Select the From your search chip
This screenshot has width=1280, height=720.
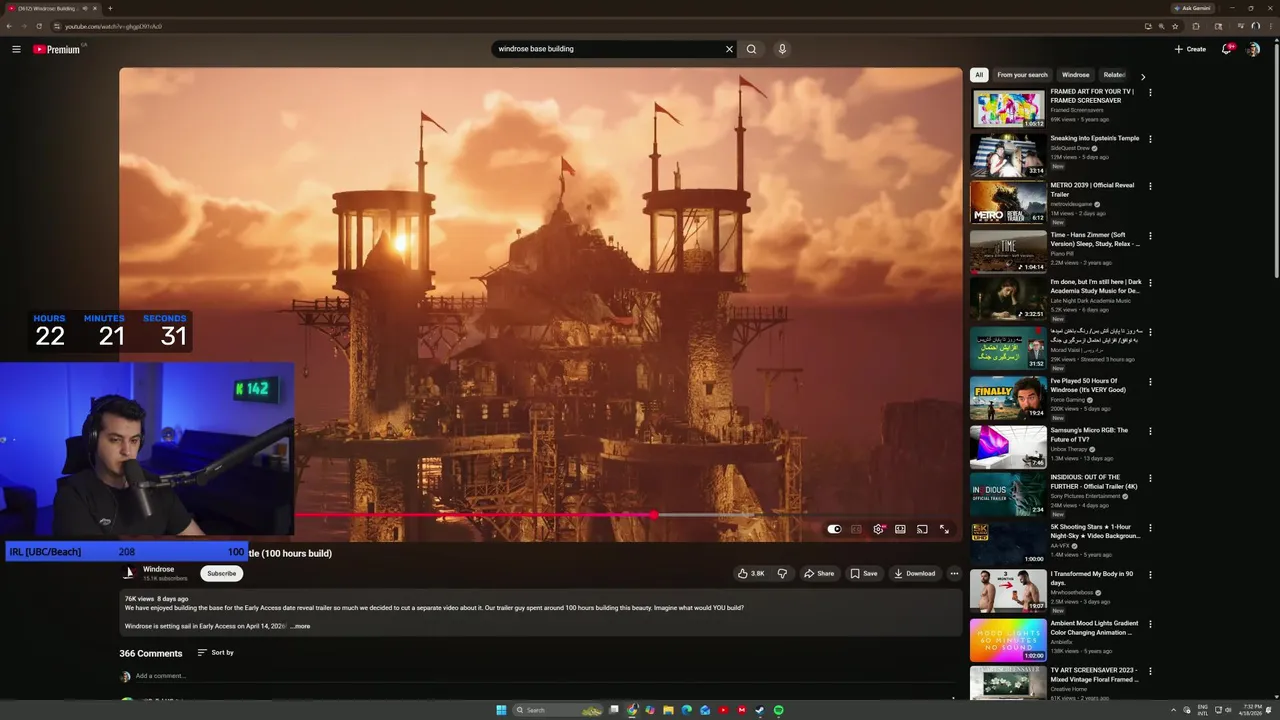(x=1022, y=75)
